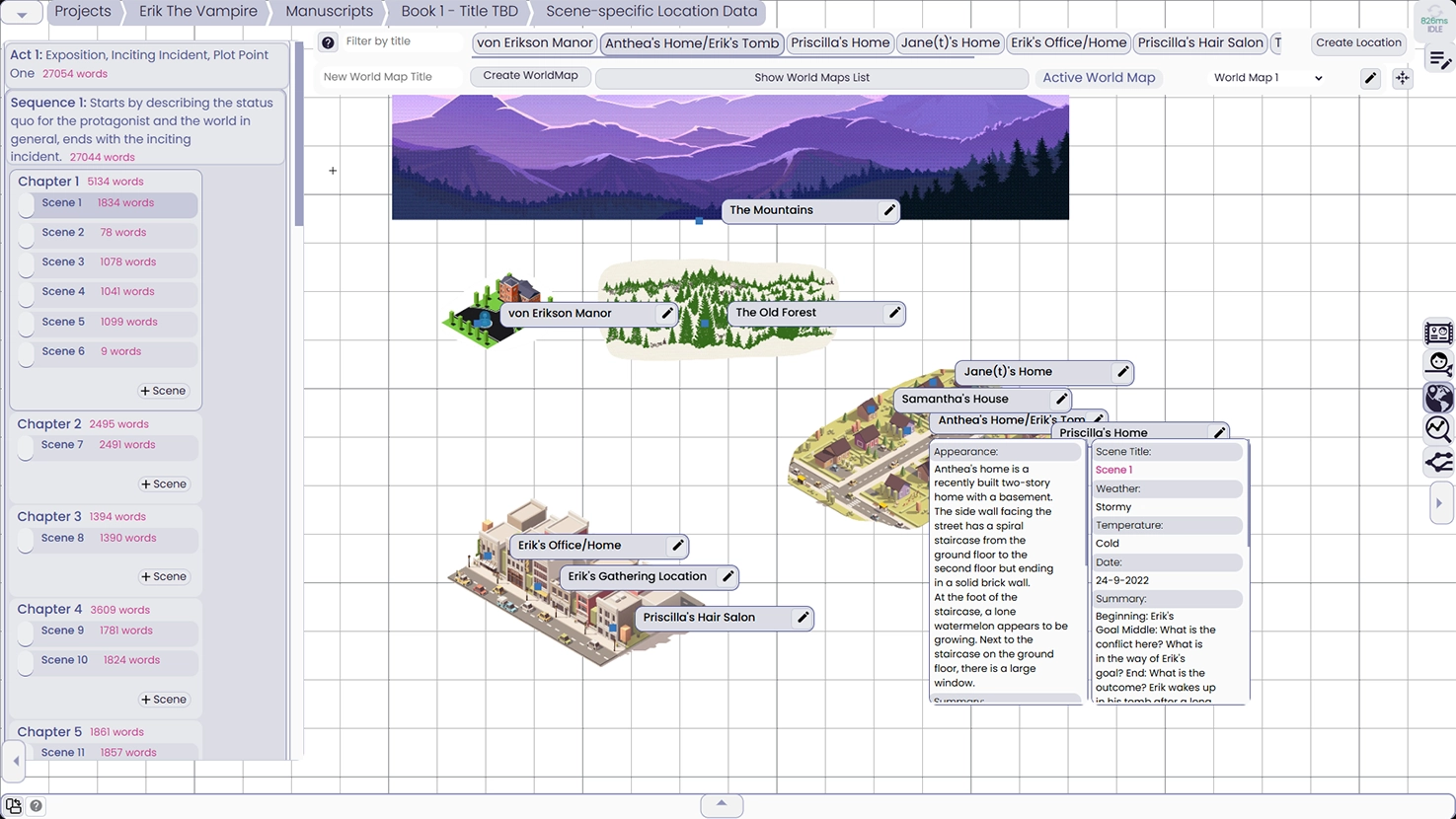
Task: Expand the bottom panel with up arrow
Action: (x=722, y=804)
